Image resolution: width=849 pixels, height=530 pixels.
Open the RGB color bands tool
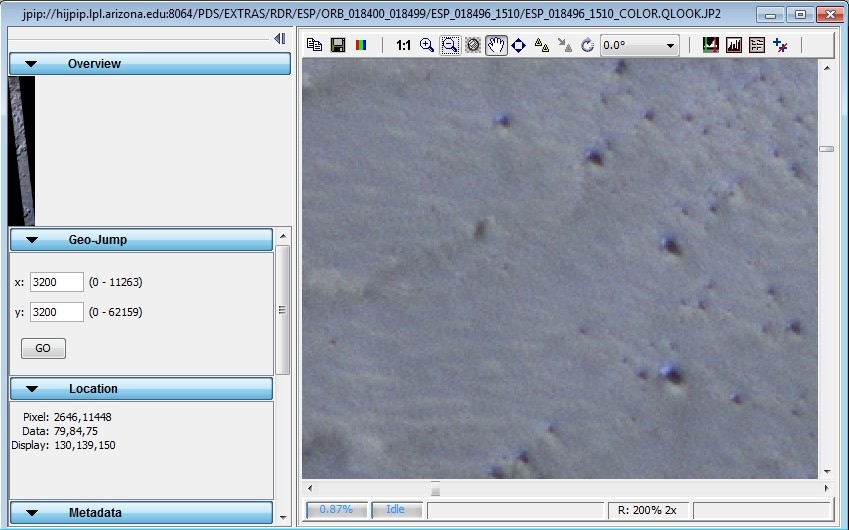click(361, 45)
